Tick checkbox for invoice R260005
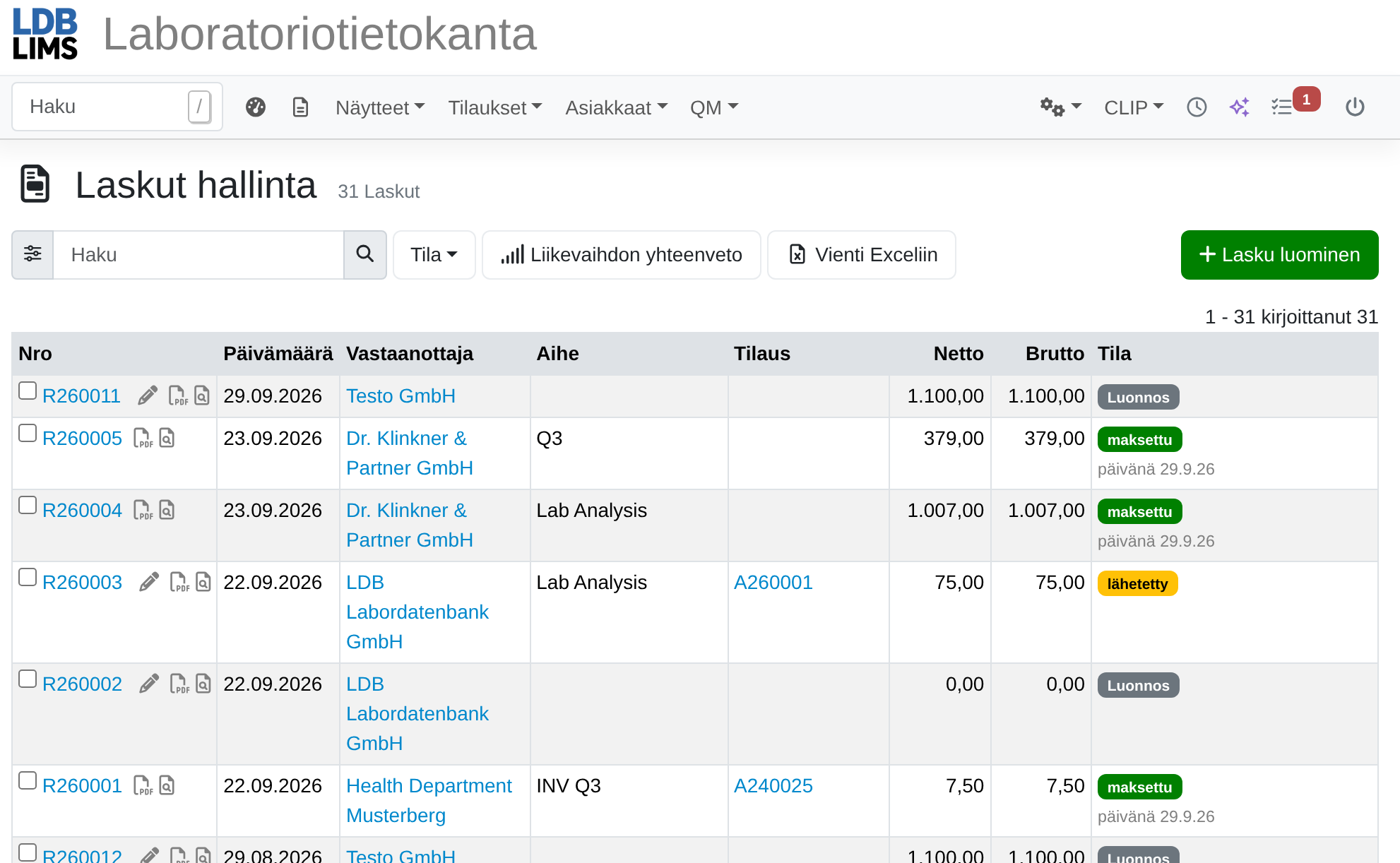 [28, 433]
